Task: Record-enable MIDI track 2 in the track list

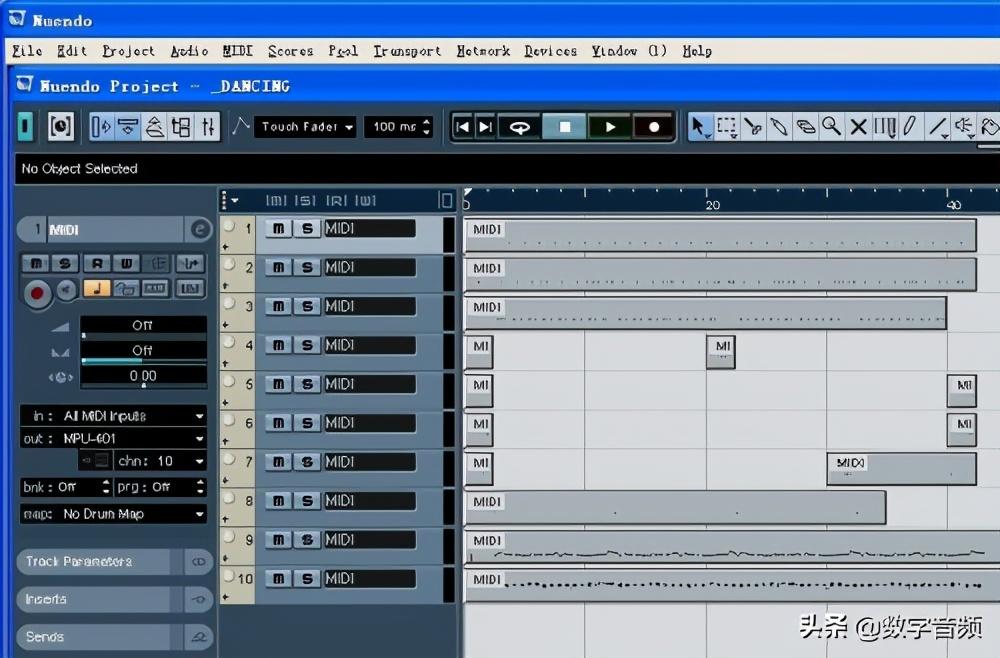Action: pyautogui.click(x=229, y=265)
